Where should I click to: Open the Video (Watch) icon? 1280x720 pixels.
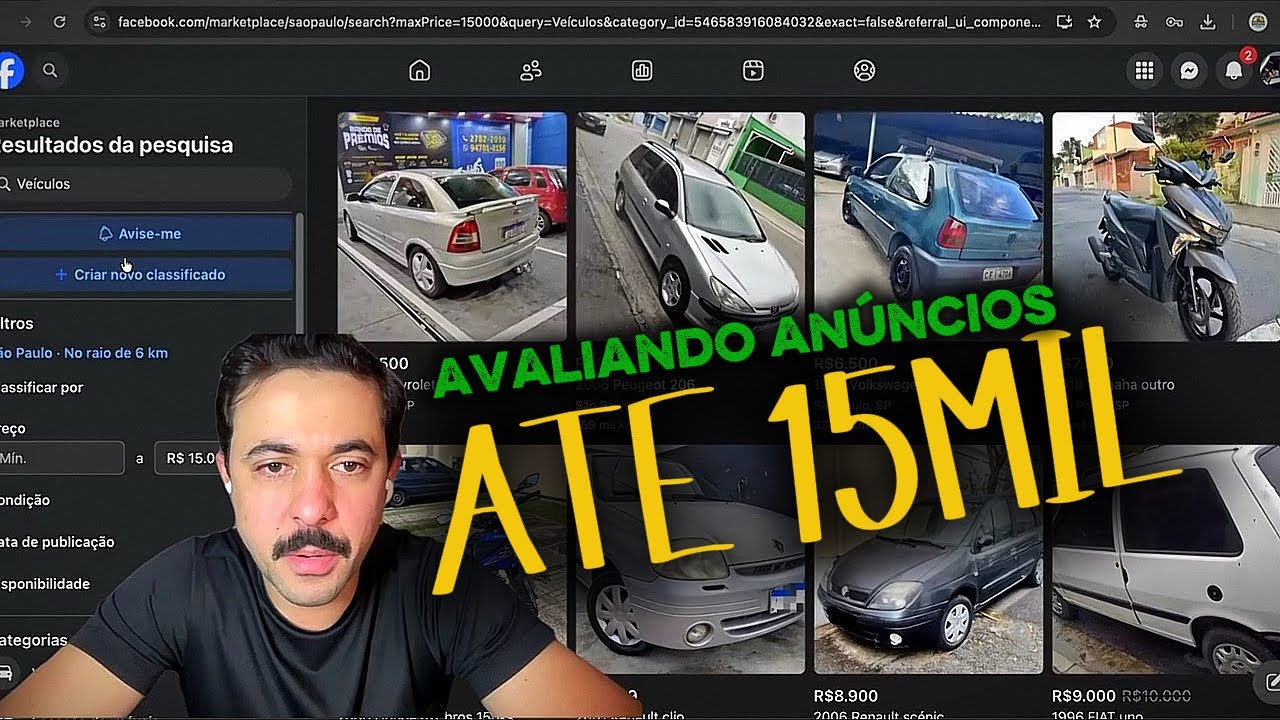pos(753,70)
